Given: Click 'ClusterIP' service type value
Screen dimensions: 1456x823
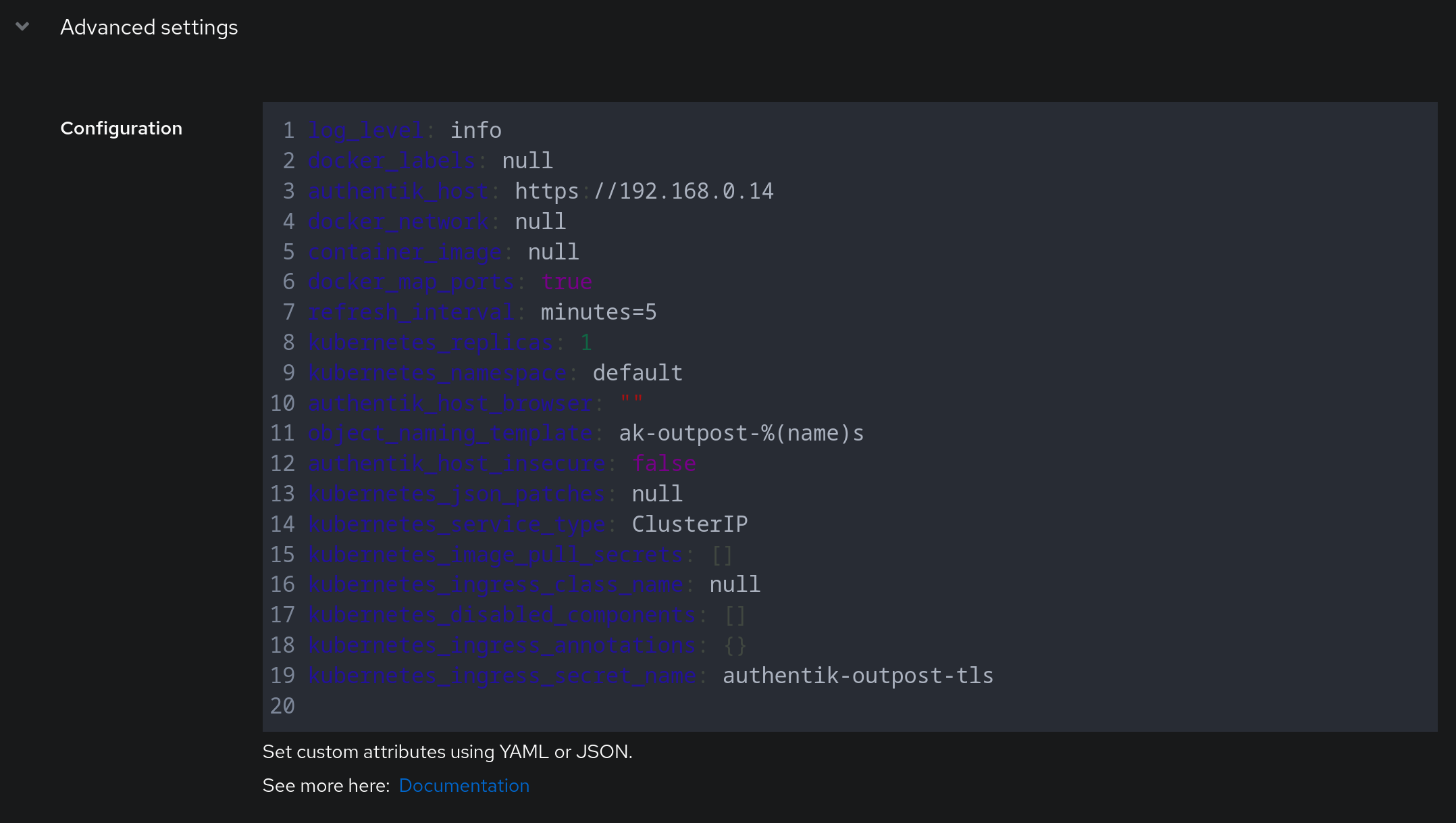Looking at the screenshot, I should point(690,524).
